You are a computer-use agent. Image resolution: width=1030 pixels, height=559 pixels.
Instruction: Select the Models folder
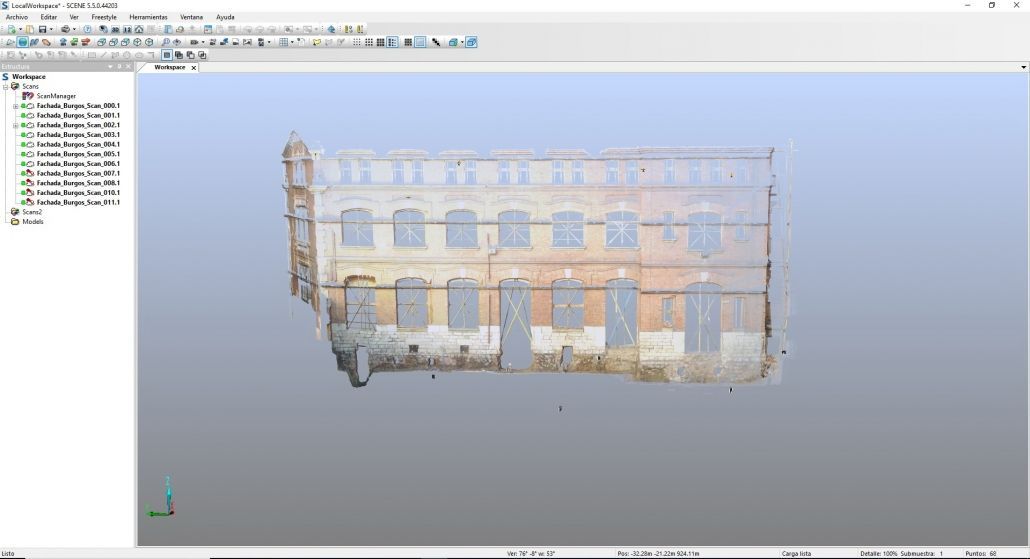pos(33,221)
